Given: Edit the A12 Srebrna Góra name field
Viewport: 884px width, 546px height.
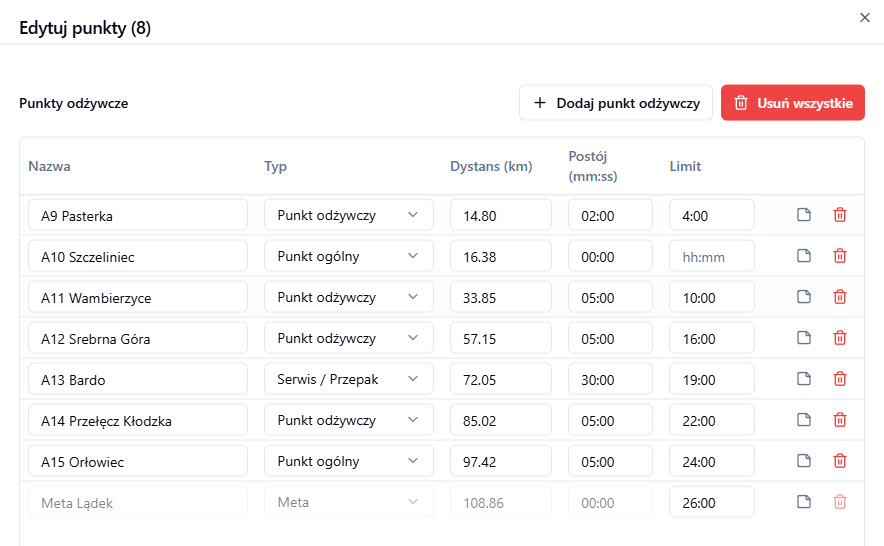Looking at the screenshot, I should 138,338.
